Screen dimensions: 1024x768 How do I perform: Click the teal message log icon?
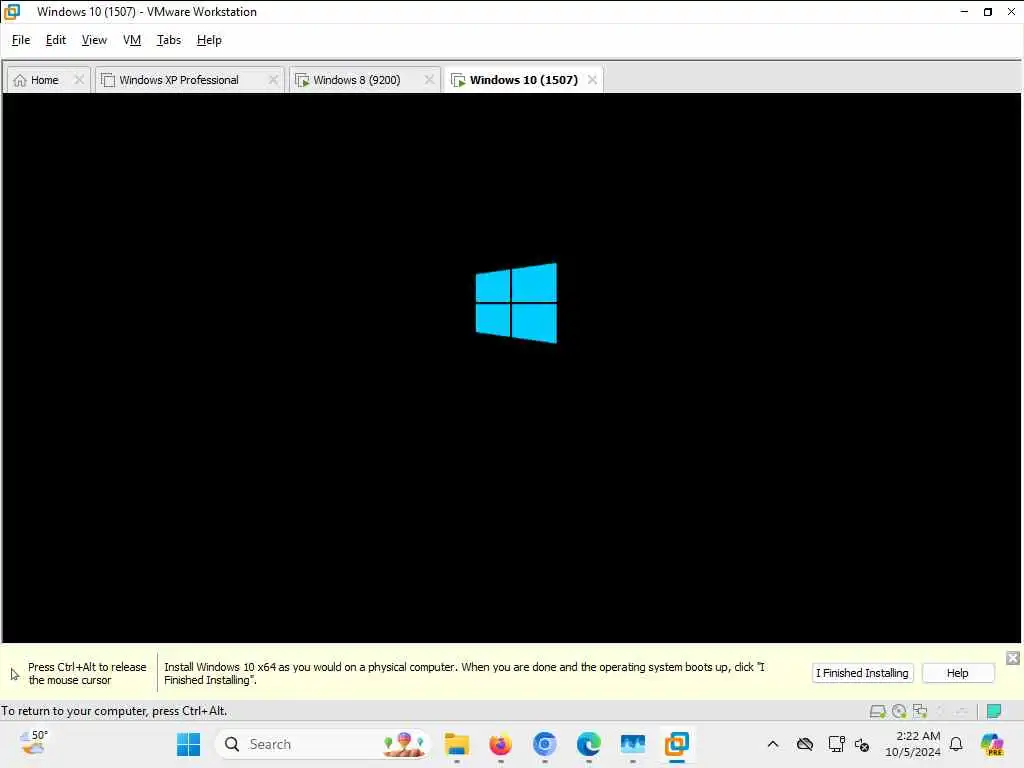(x=994, y=711)
